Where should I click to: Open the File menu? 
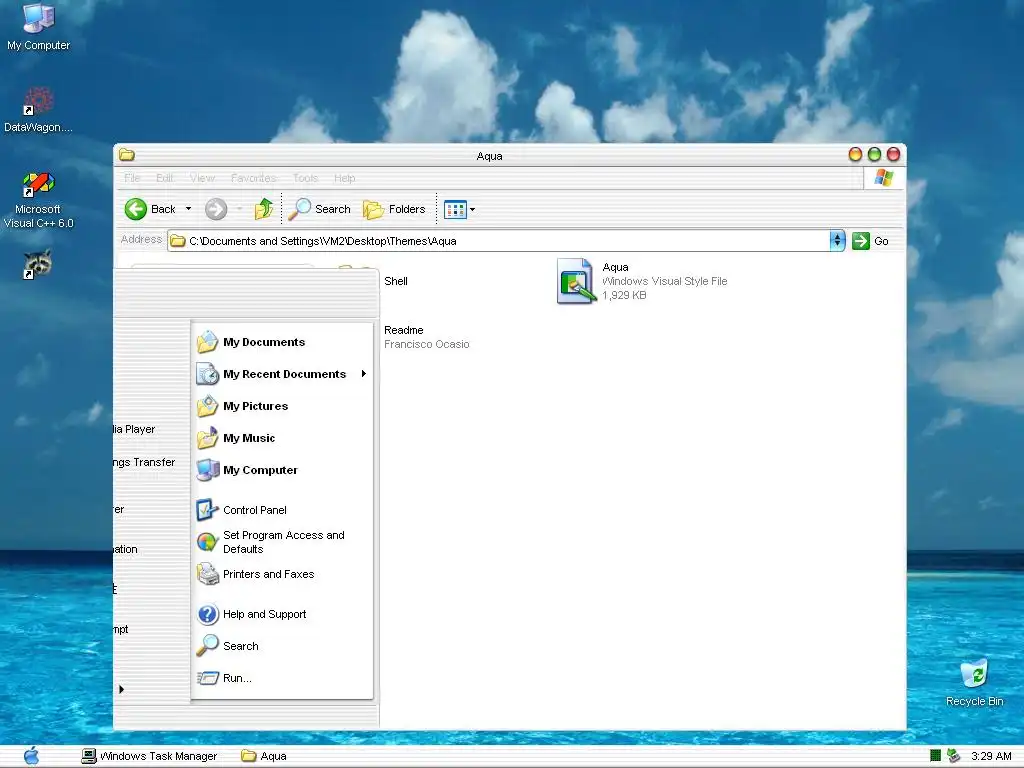point(132,178)
